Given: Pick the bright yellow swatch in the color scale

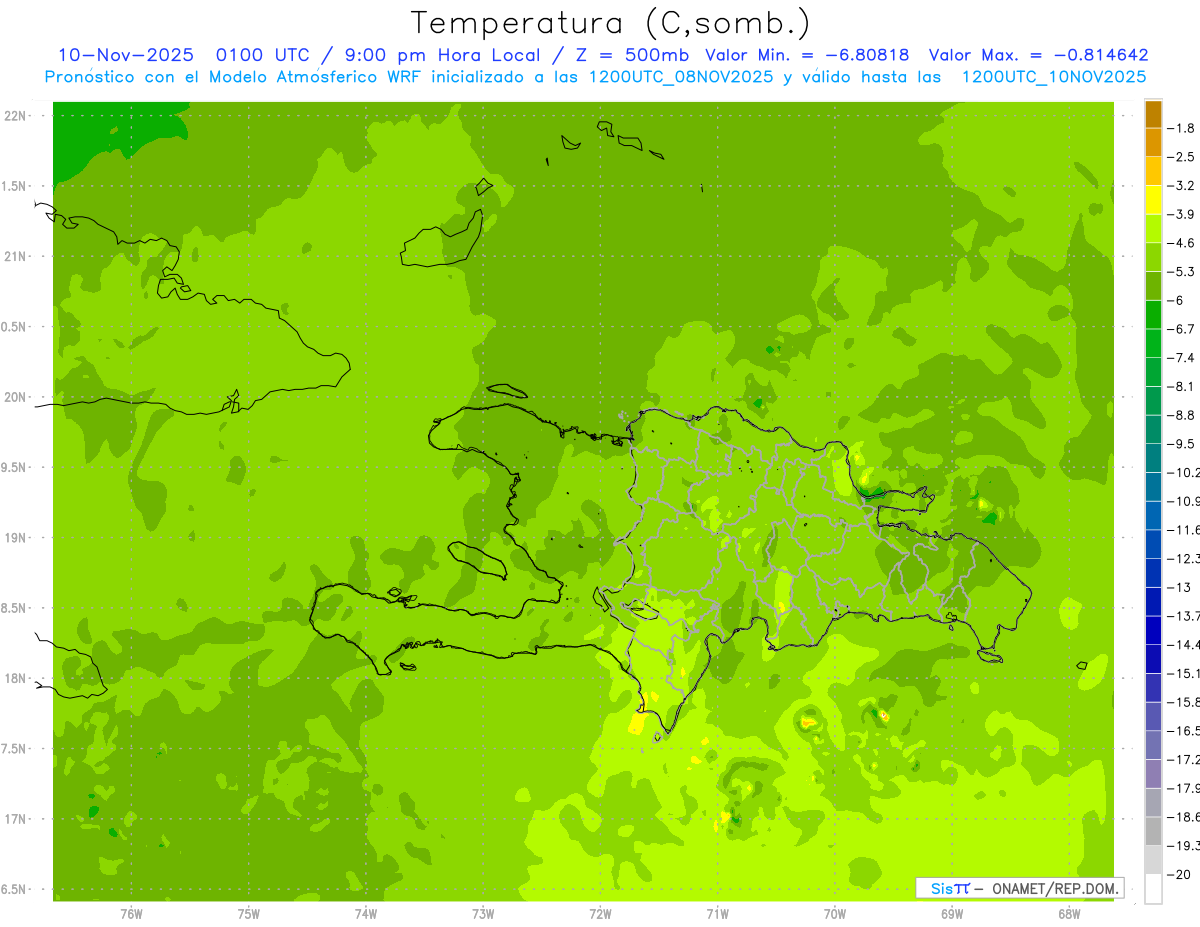Looking at the screenshot, I should 1154,201.
